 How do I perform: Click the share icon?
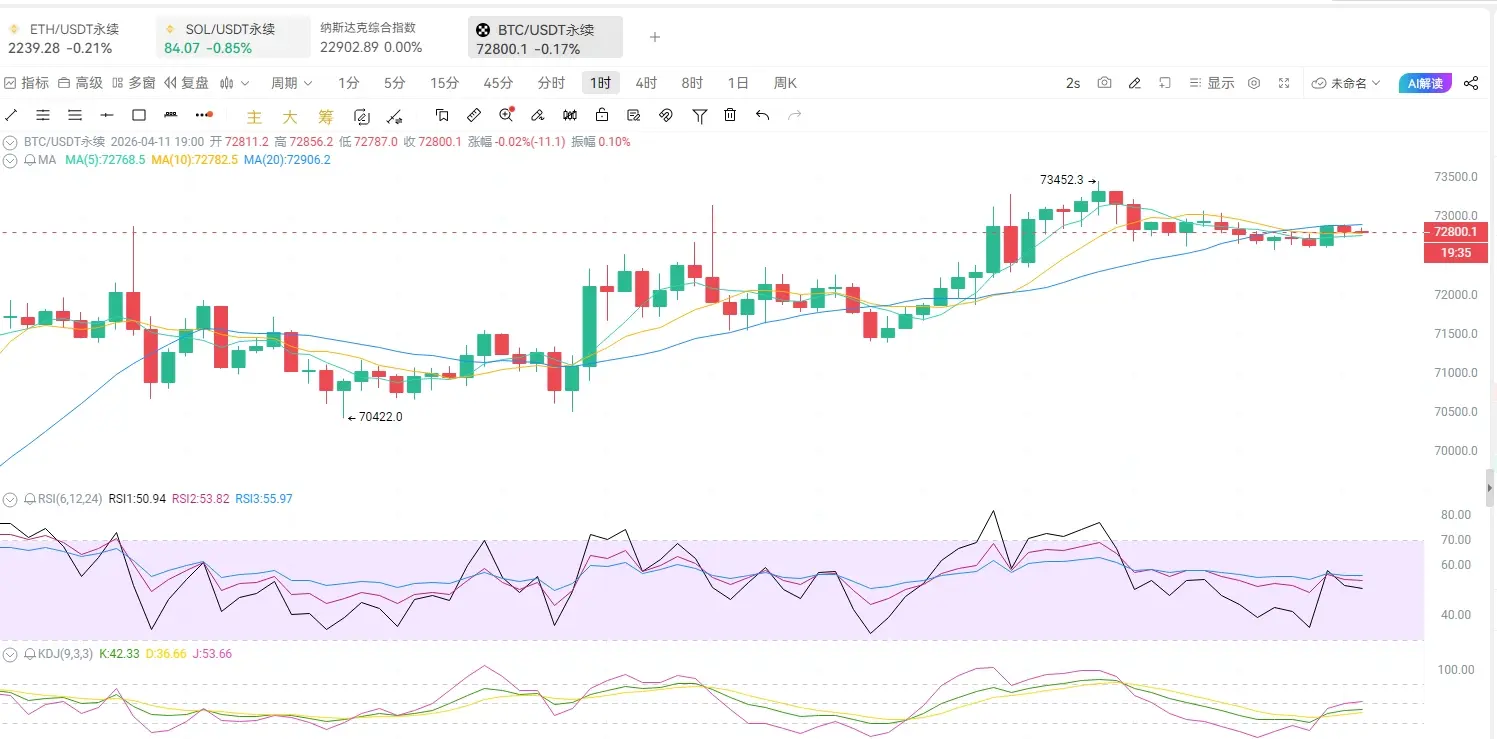tap(1471, 83)
